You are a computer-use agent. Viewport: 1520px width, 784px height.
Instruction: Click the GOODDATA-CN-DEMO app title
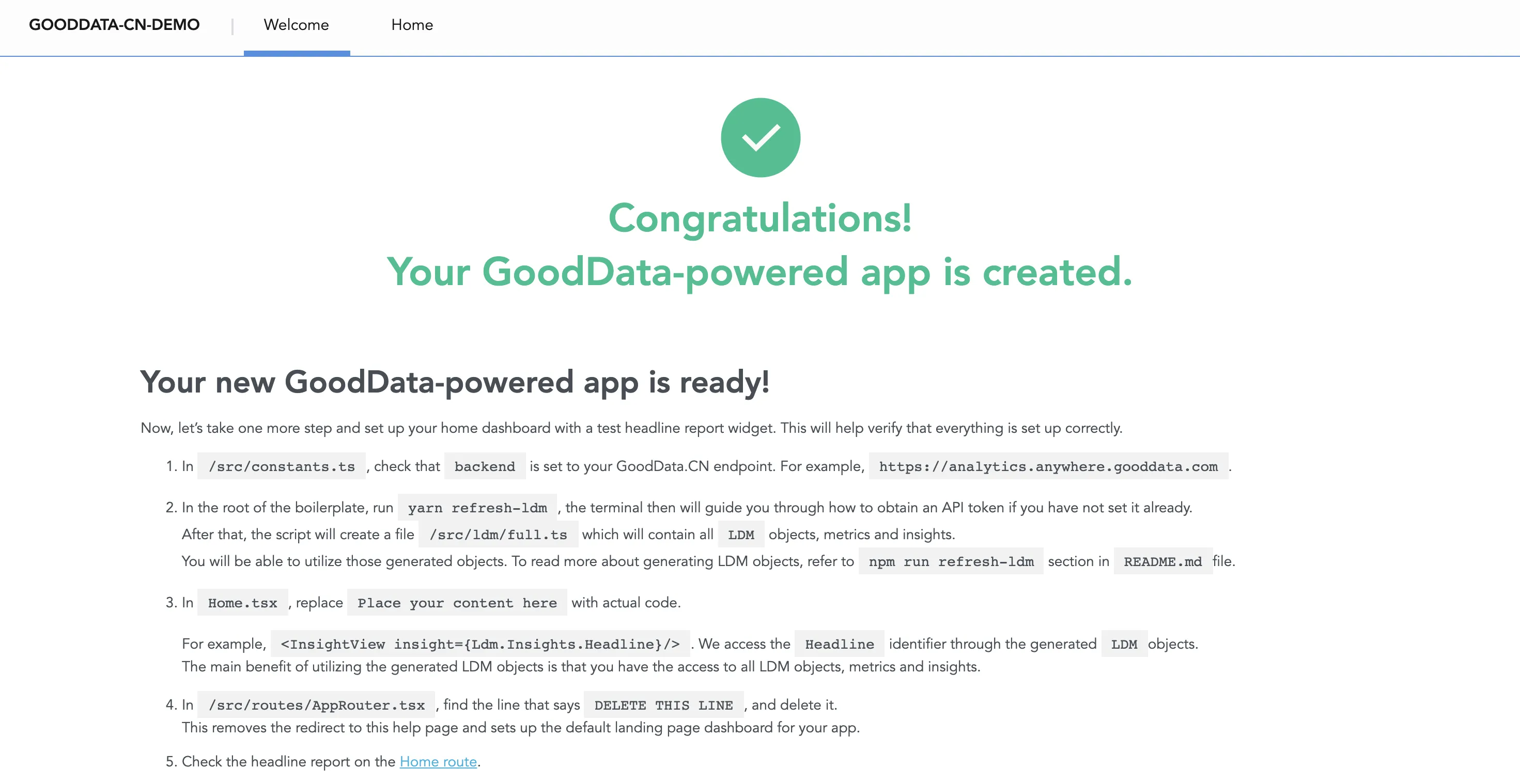coord(115,25)
